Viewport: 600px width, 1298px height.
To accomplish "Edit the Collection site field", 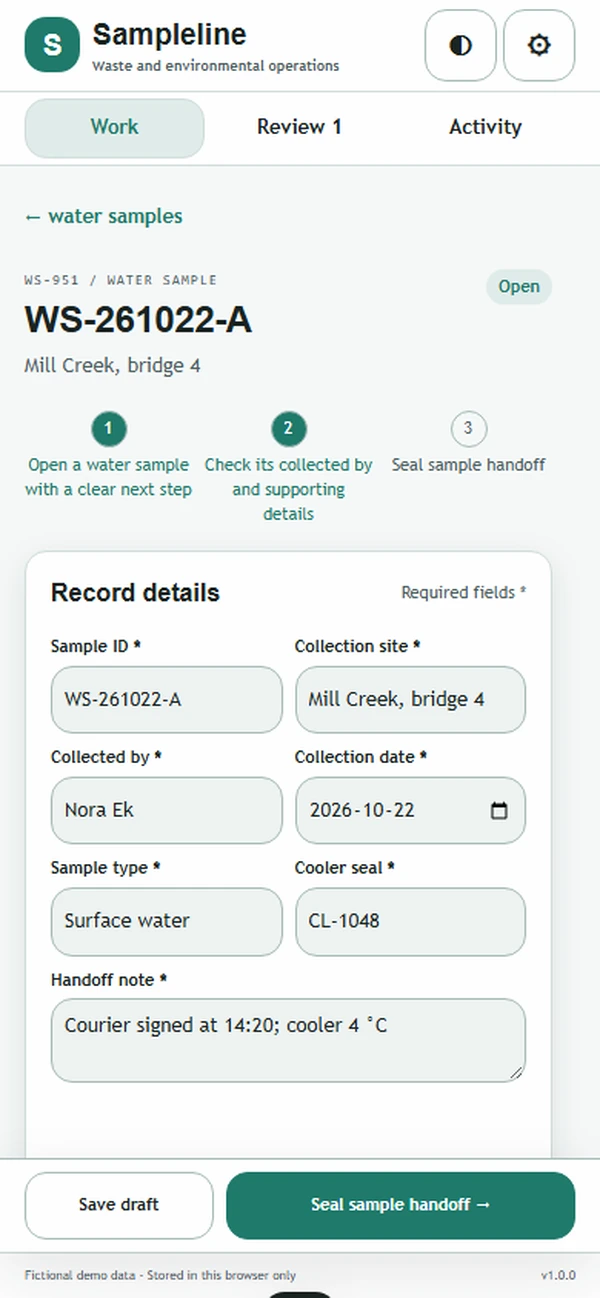I will [410, 699].
